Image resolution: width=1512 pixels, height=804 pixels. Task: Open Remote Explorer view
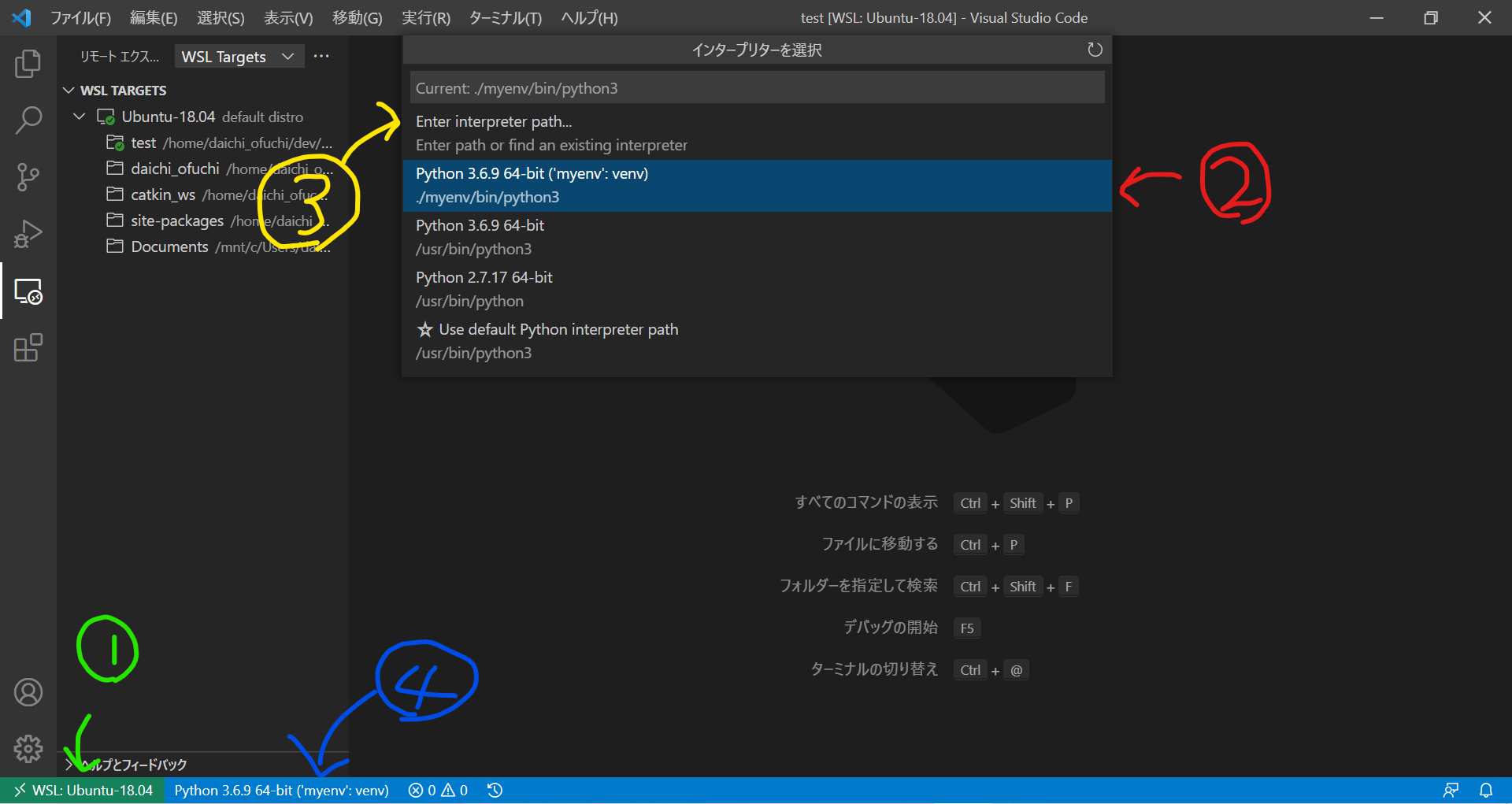28,291
